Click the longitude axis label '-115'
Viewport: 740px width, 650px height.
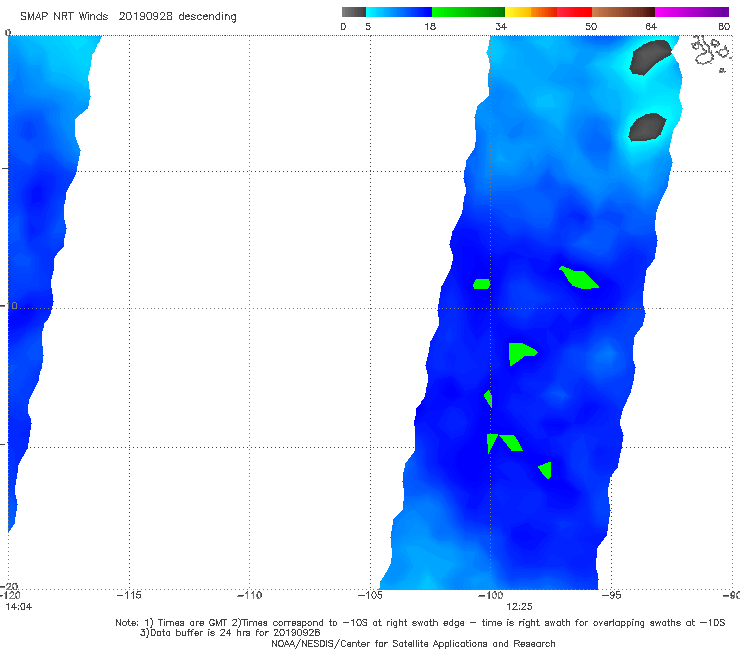[x=129, y=595]
